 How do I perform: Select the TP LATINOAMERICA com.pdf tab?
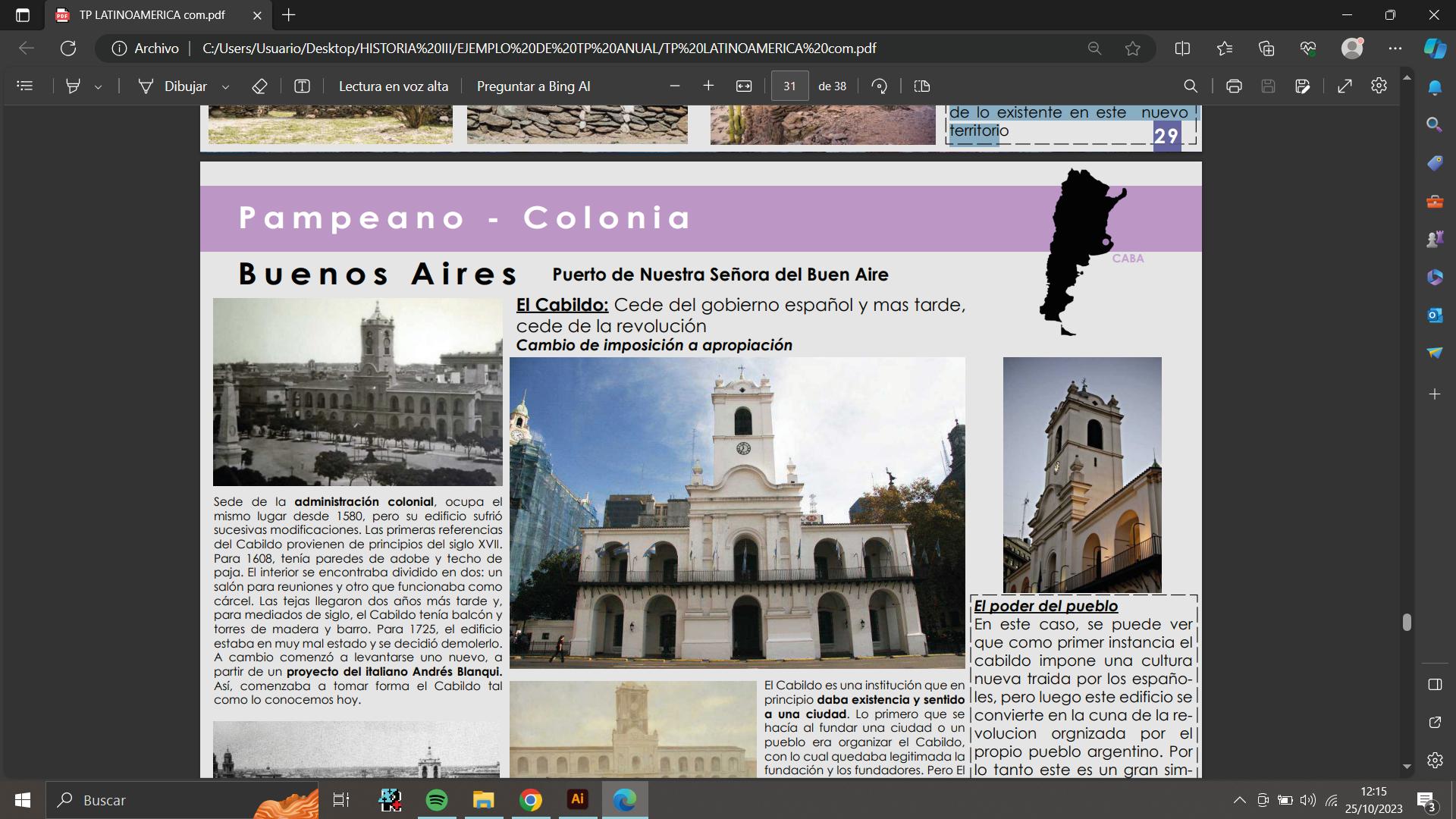tap(152, 15)
